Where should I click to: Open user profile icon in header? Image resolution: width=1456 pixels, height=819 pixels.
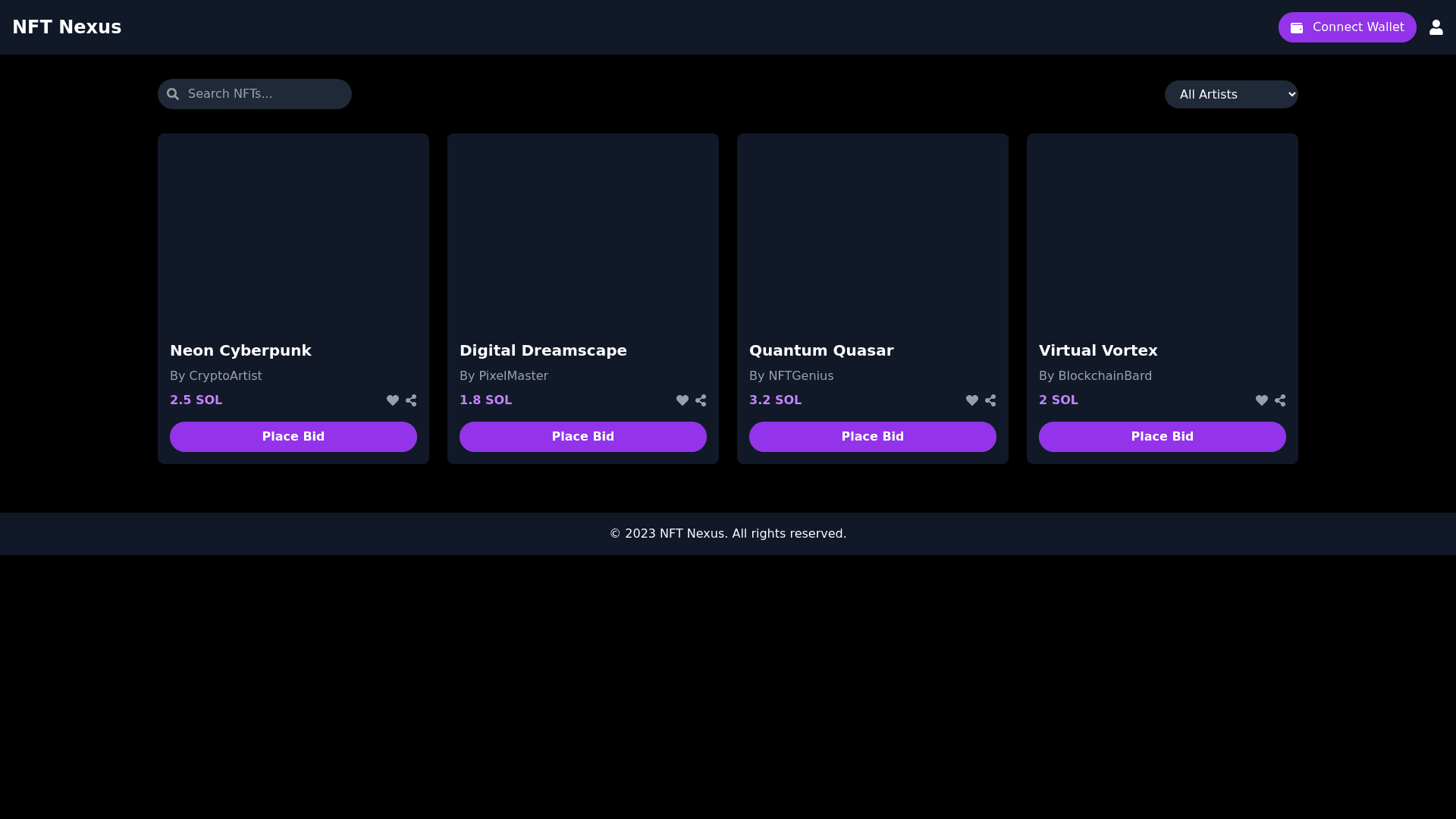tap(1436, 27)
